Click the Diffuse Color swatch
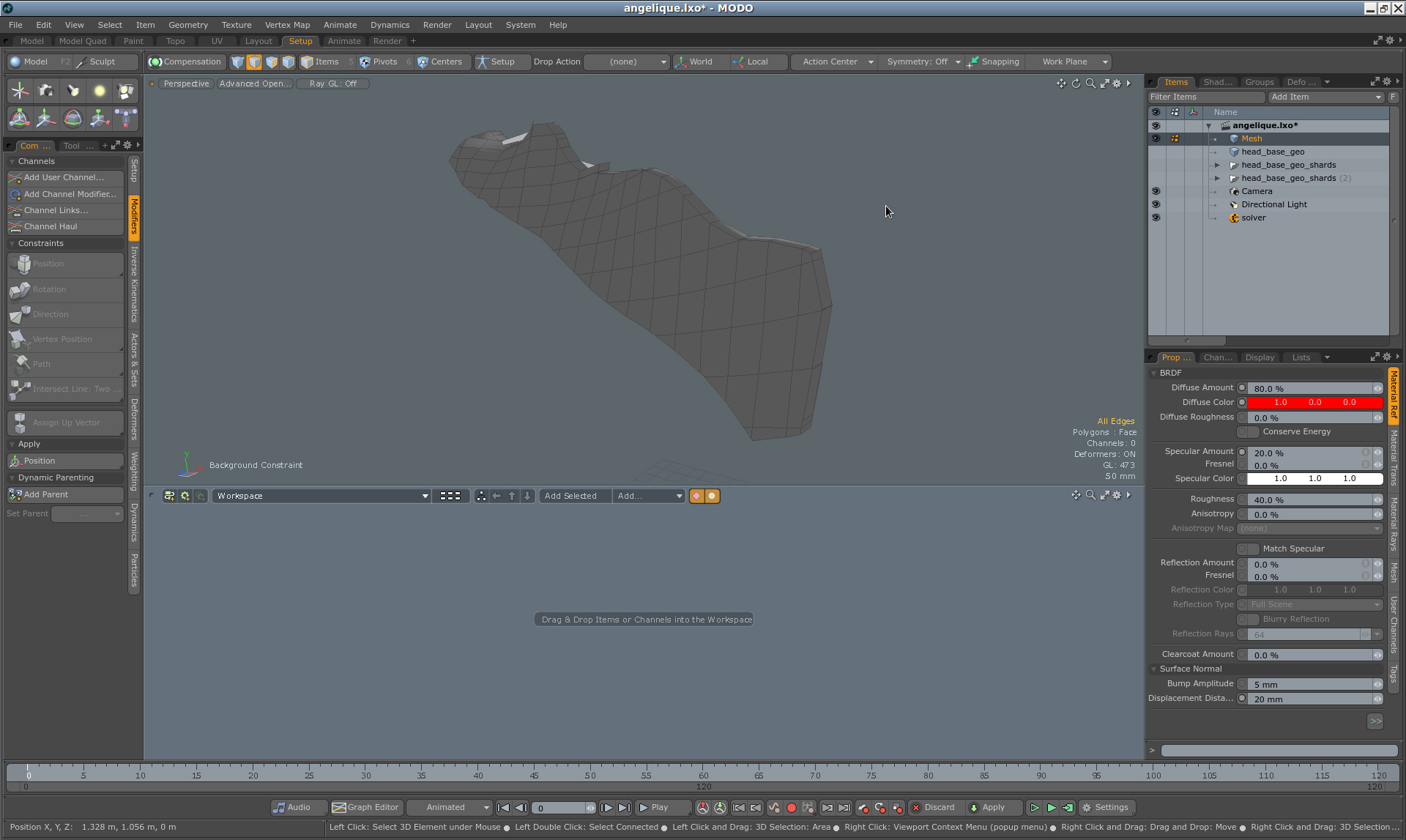This screenshot has height=840, width=1406. [x=1314, y=402]
